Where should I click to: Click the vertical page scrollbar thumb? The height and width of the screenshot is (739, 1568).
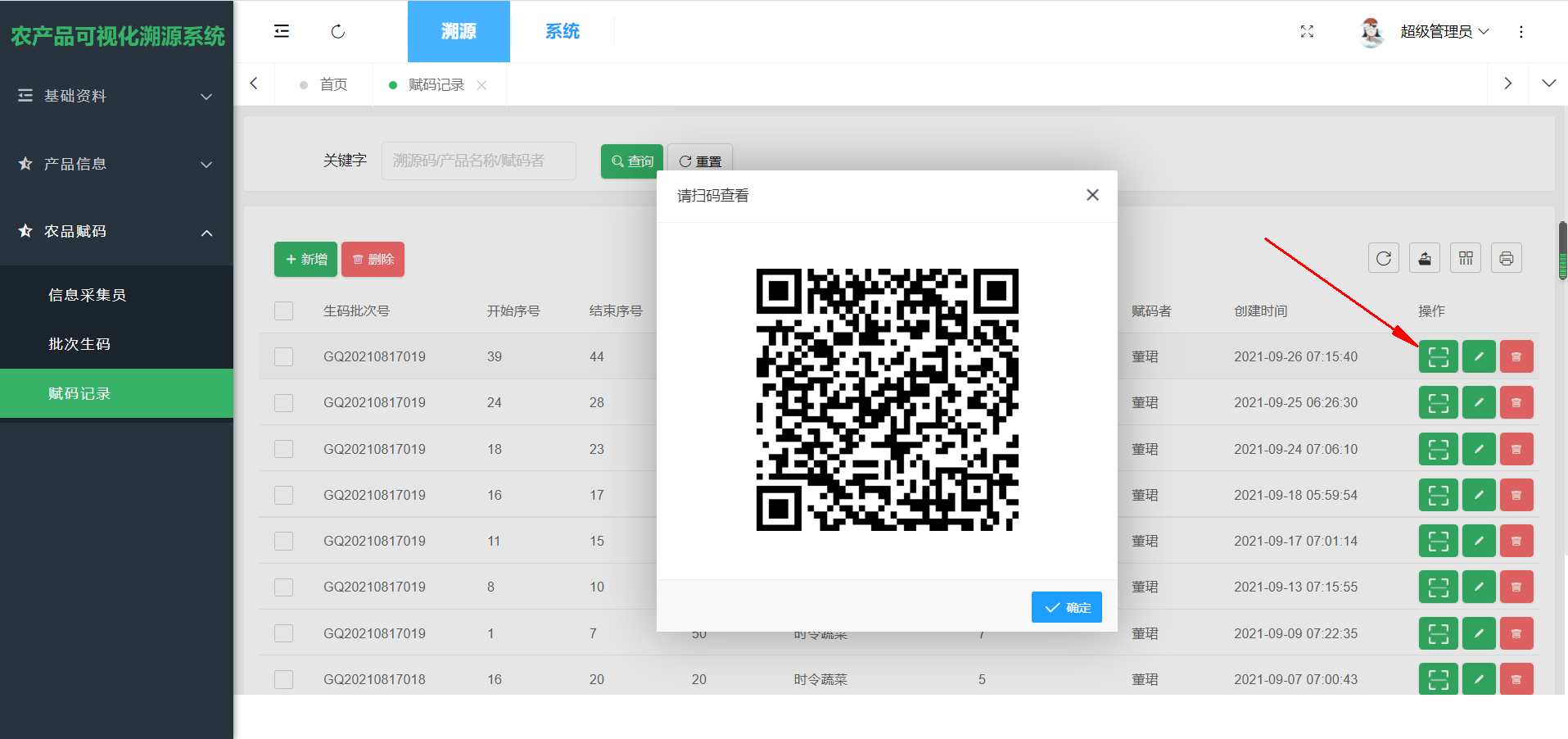[1563, 250]
